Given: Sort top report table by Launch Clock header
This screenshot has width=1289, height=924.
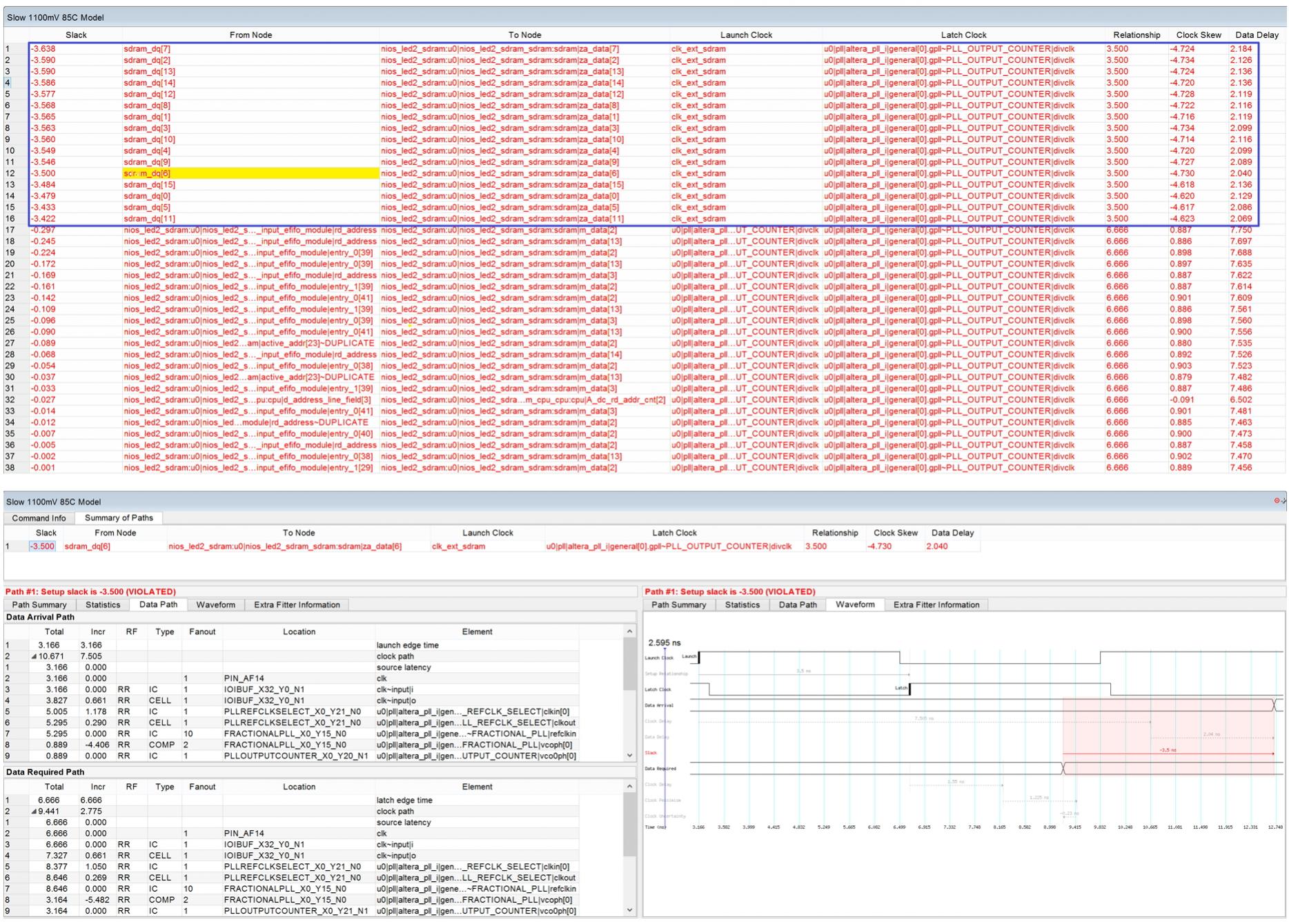Looking at the screenshot, I should 746,35.
